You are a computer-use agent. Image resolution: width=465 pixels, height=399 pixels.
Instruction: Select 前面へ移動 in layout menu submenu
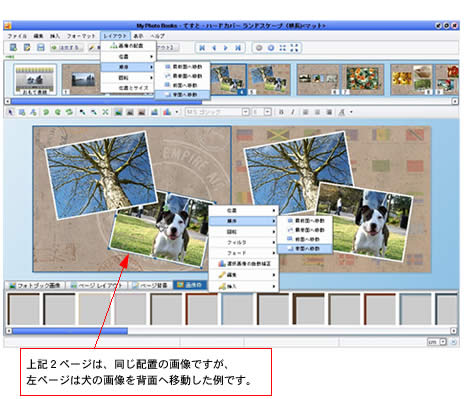pyautogui.click(x=183, y=85)
